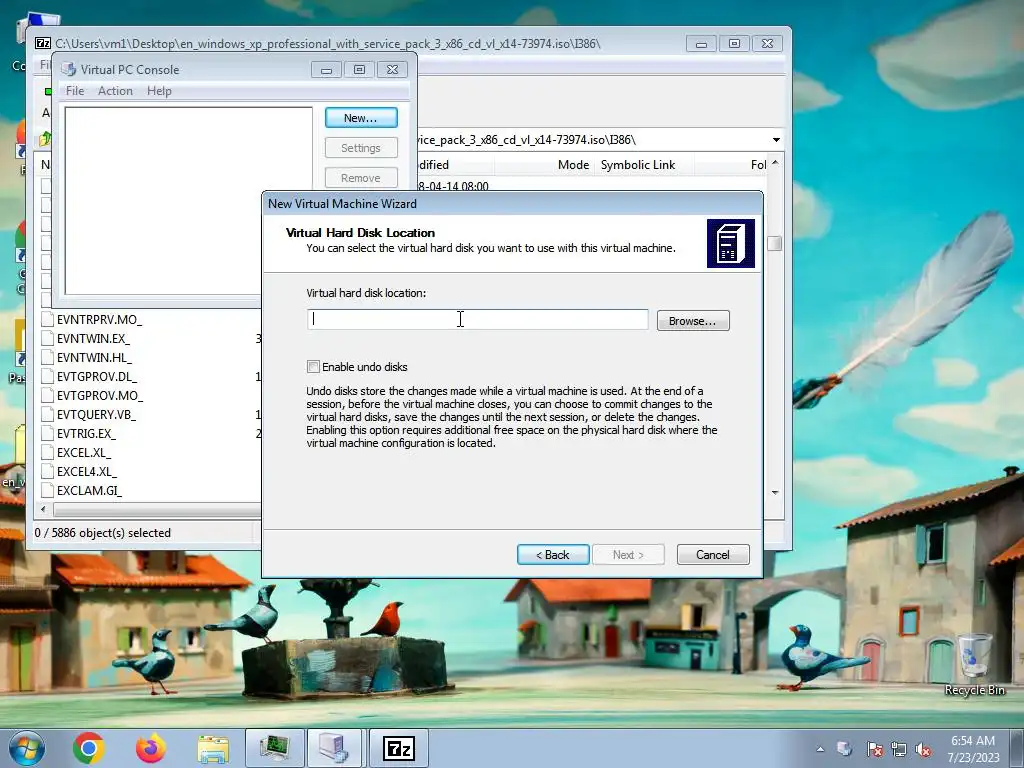This screenshot has height=768, width=1024.
Task: Launch Google Chrome from the taskbar
Action: pyautogui.click(x=89, y=748)
